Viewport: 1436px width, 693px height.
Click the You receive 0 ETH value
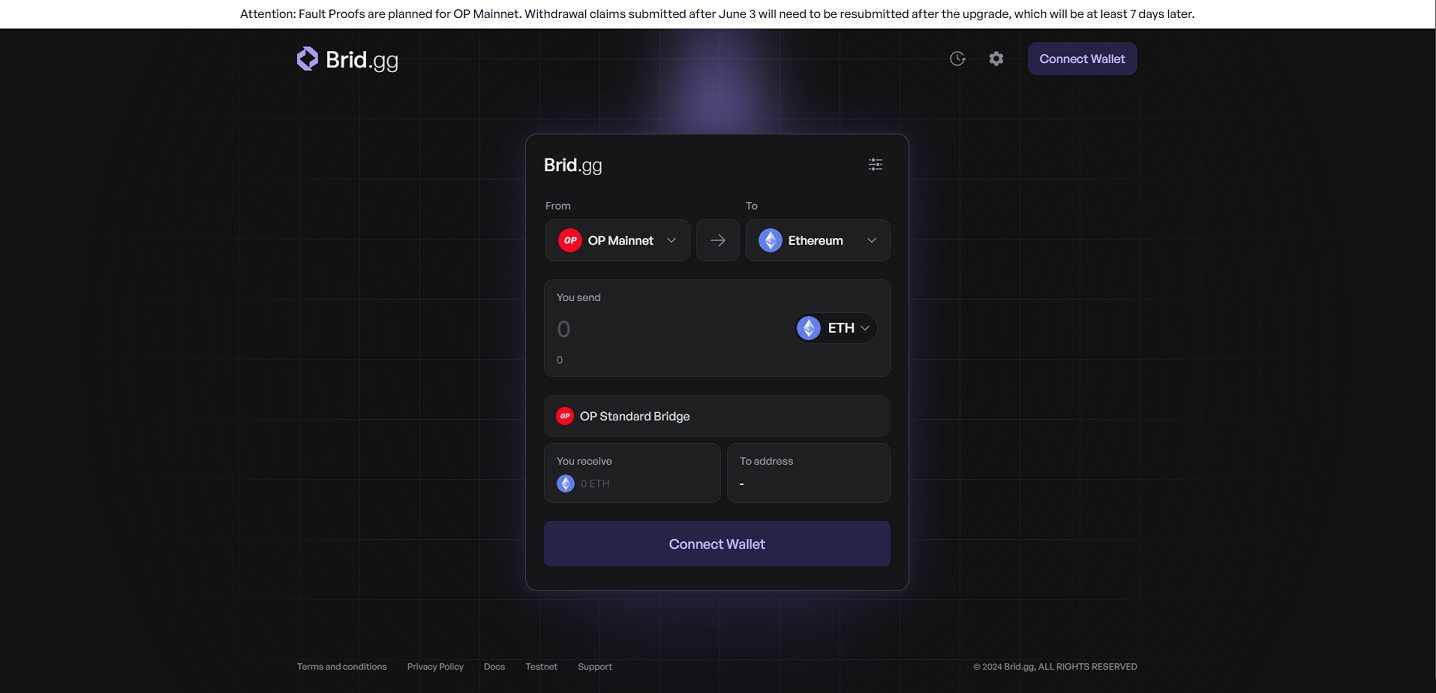pyautogui.click(x=595, y=484)
